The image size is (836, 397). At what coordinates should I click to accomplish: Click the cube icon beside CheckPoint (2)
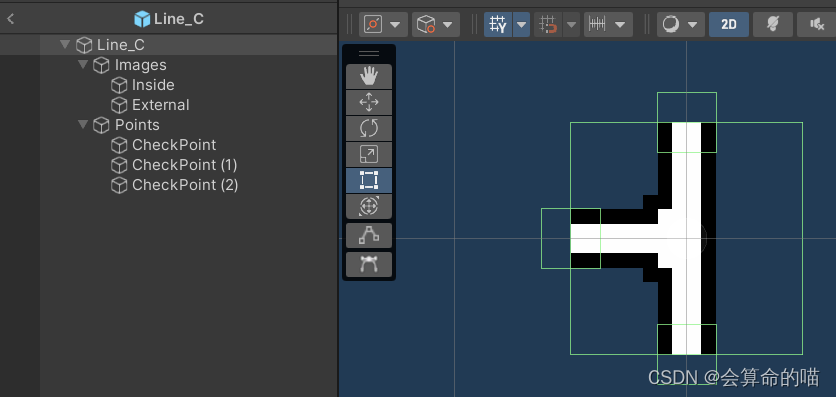click(x=119, y=185)
